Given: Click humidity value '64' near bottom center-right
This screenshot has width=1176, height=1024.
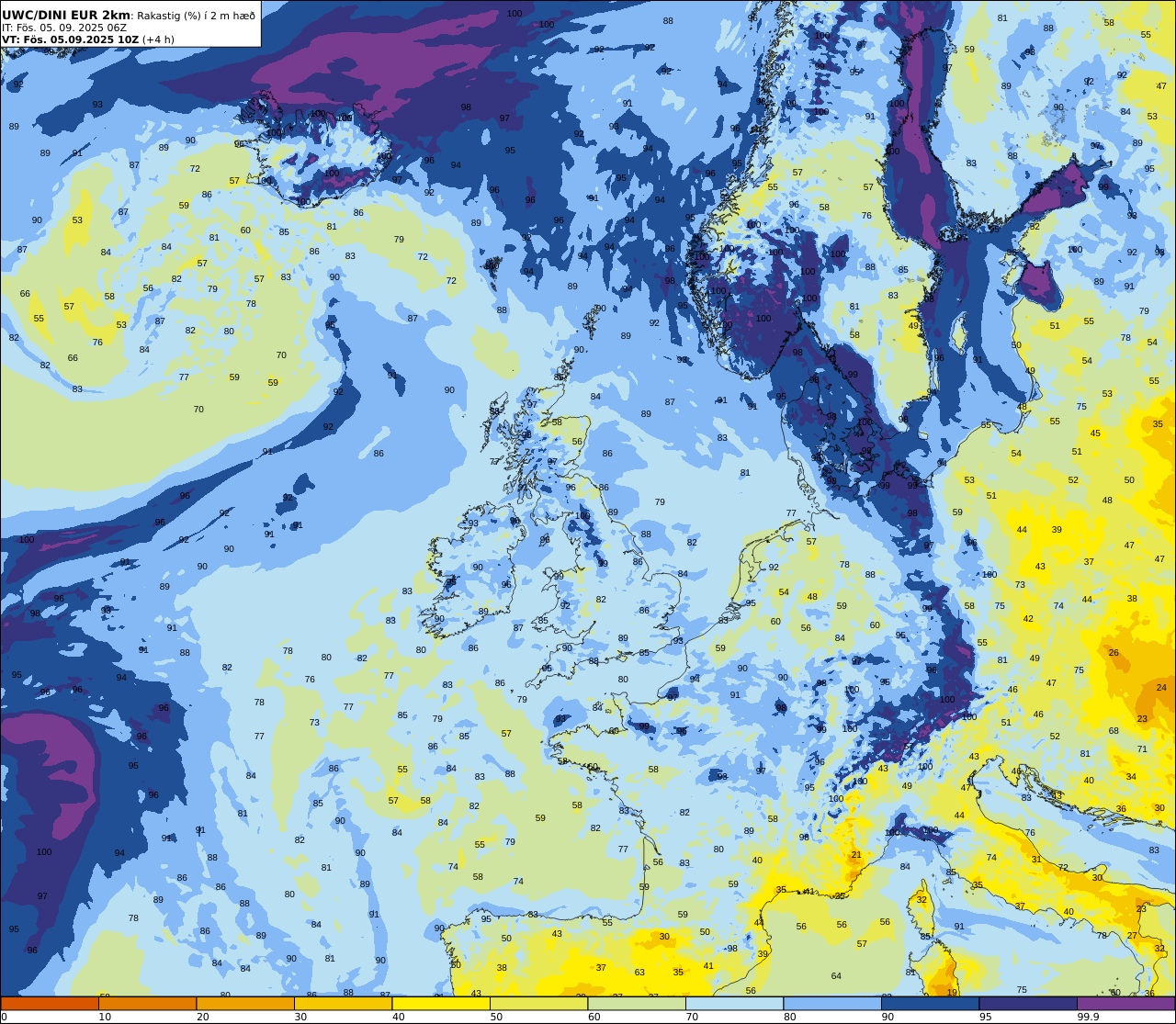Looking at the screenshot, I should click(836, 975).
